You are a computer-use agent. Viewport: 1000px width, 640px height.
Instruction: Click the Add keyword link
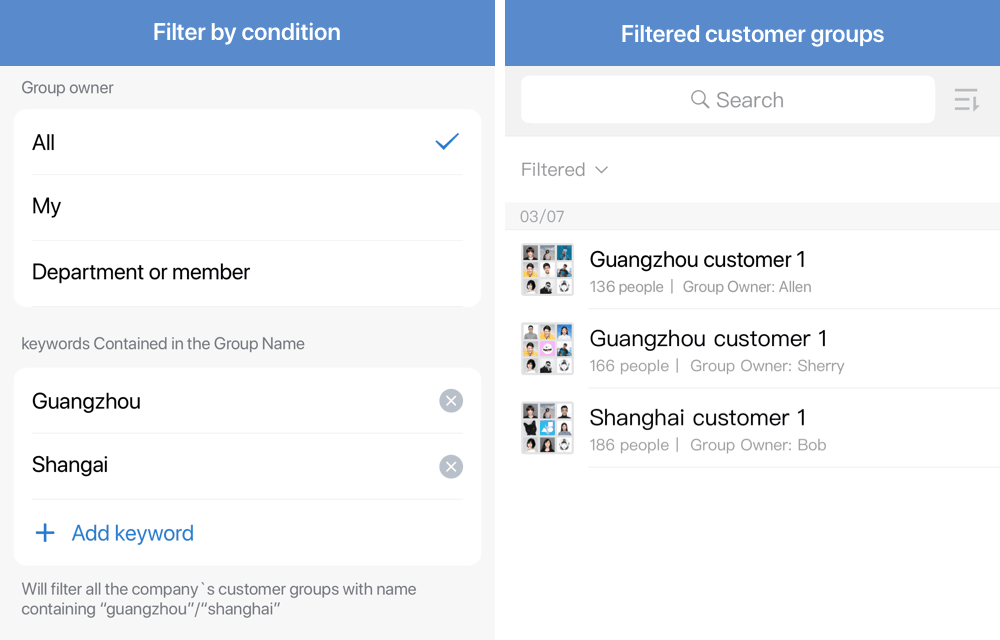coord(133,533)
